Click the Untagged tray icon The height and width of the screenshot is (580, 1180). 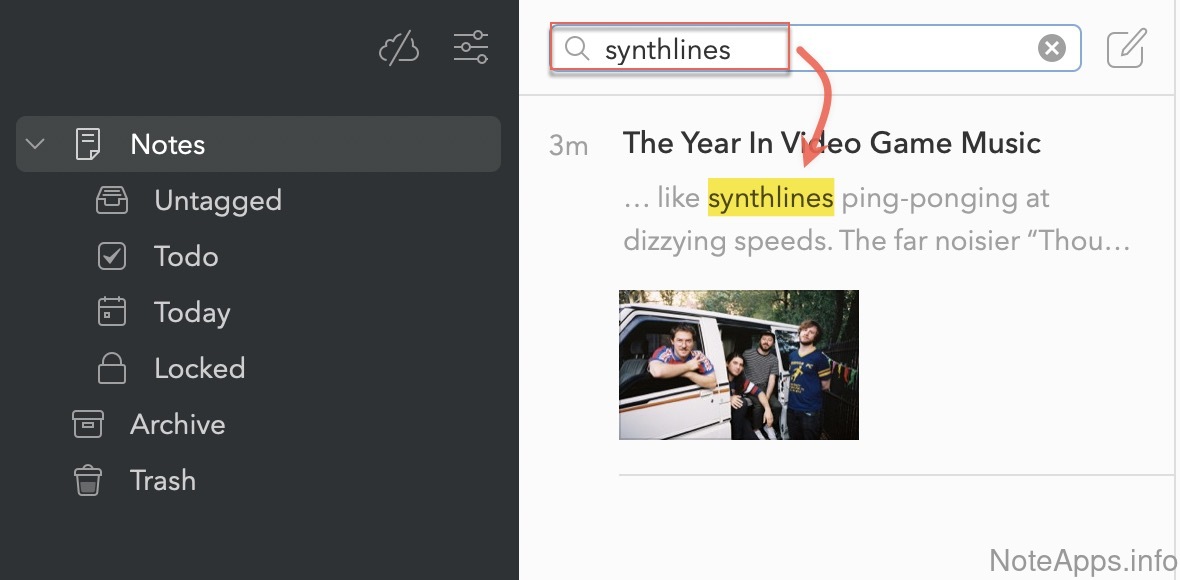pos(111,200)
